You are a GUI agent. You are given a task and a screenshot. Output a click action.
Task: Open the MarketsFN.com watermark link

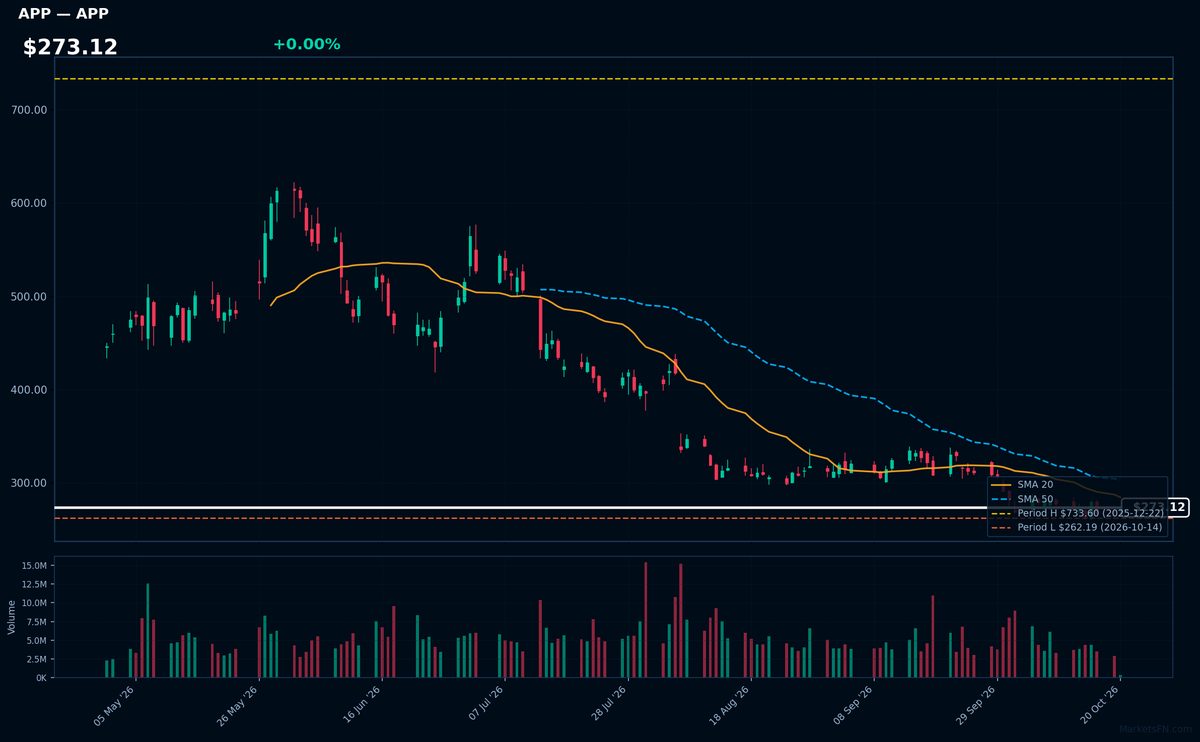coord(1156,729)
